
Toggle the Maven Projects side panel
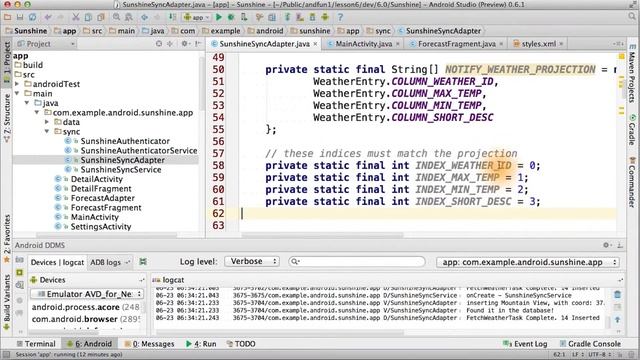click(632, 73)
